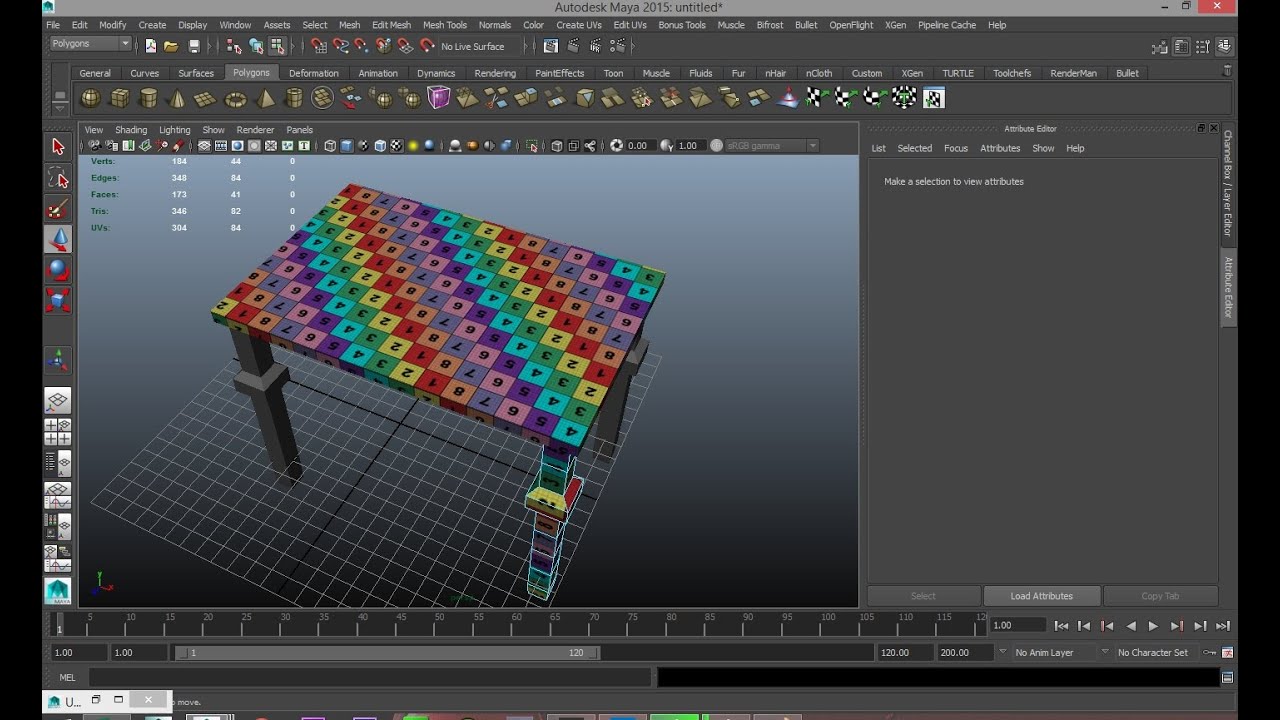Viewport: 1280px width, 720px height.
Task: Switch to the Toolchefs shelf tab
Action: (x=1012, y=73)
